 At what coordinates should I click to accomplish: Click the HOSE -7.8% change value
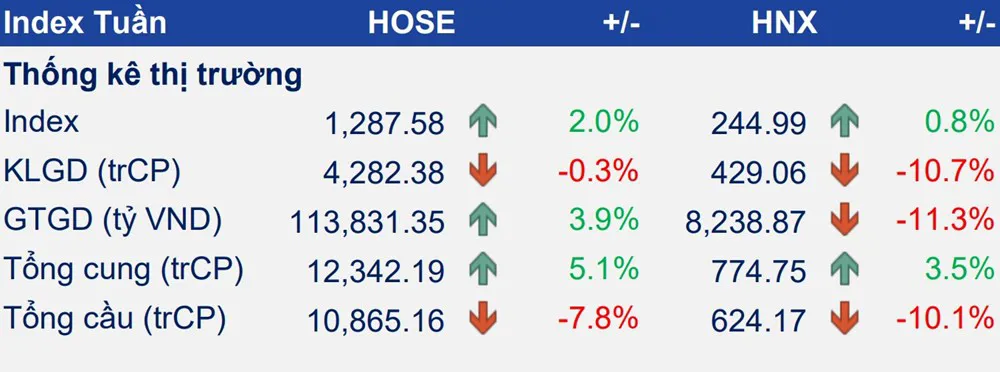click(x=598, y=318)
